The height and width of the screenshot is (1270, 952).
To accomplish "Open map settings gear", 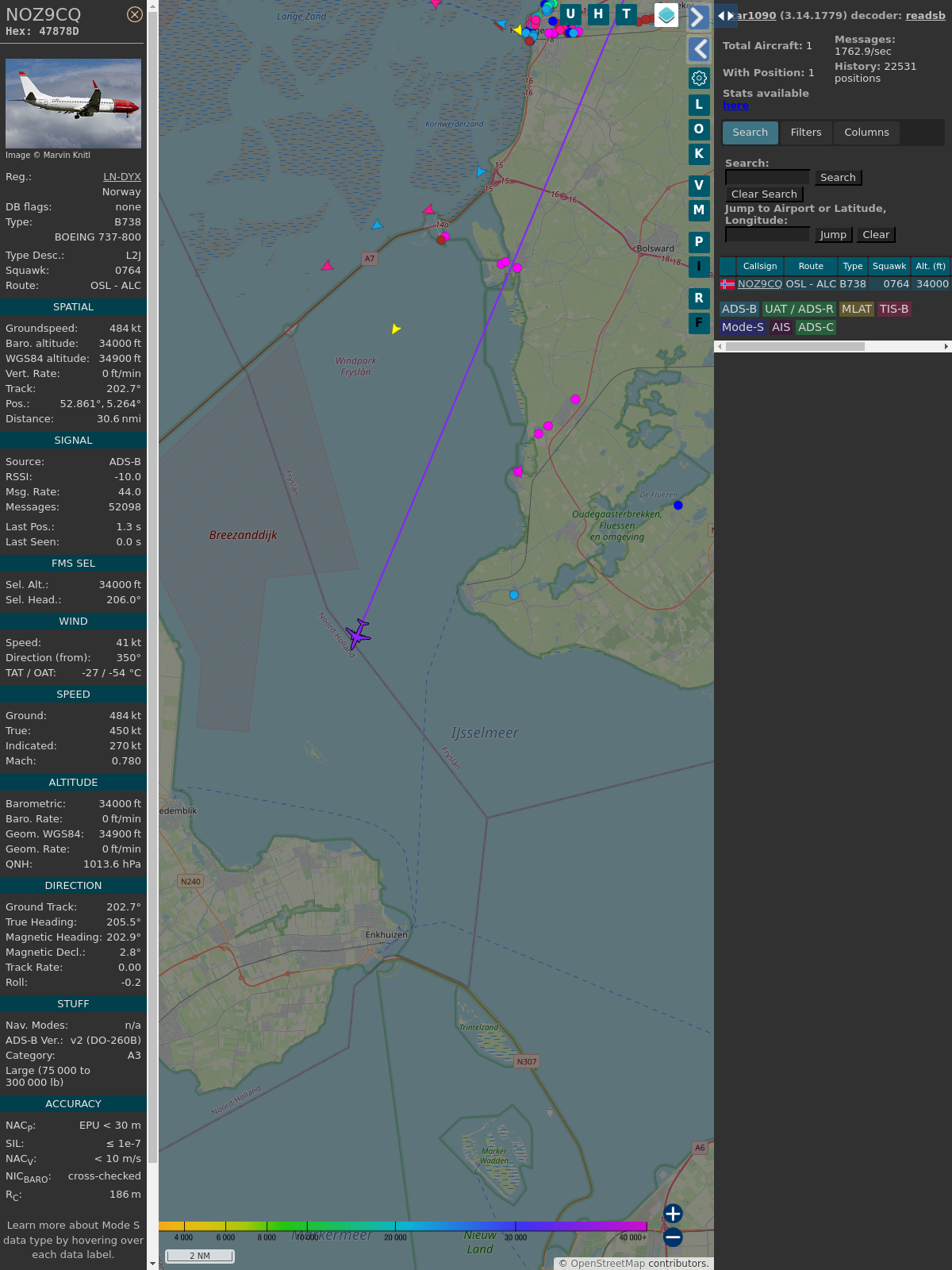I will point(699,78).
